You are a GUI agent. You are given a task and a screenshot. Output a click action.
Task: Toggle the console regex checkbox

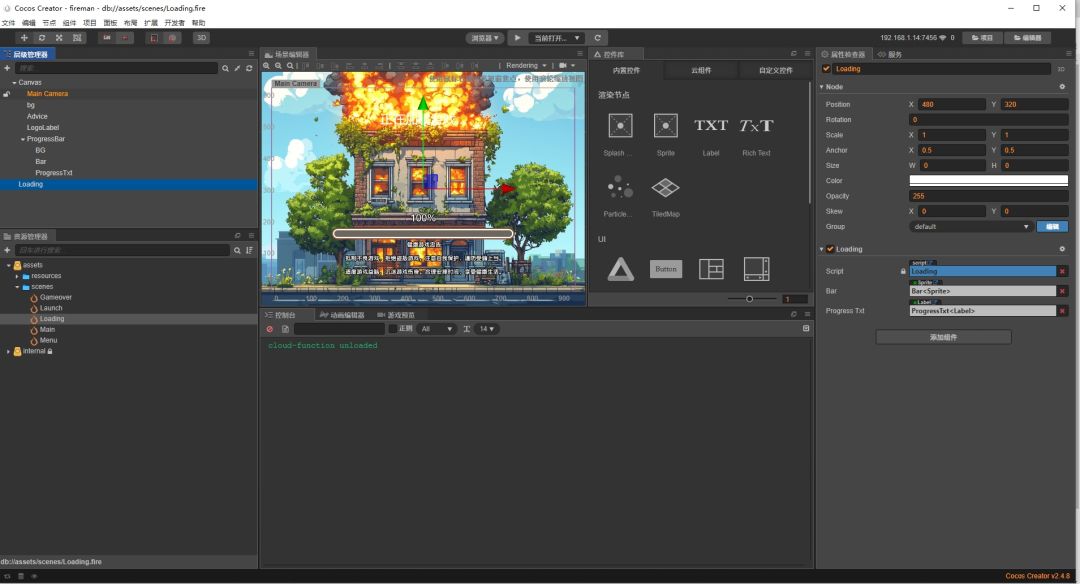(x=393, y=329)
